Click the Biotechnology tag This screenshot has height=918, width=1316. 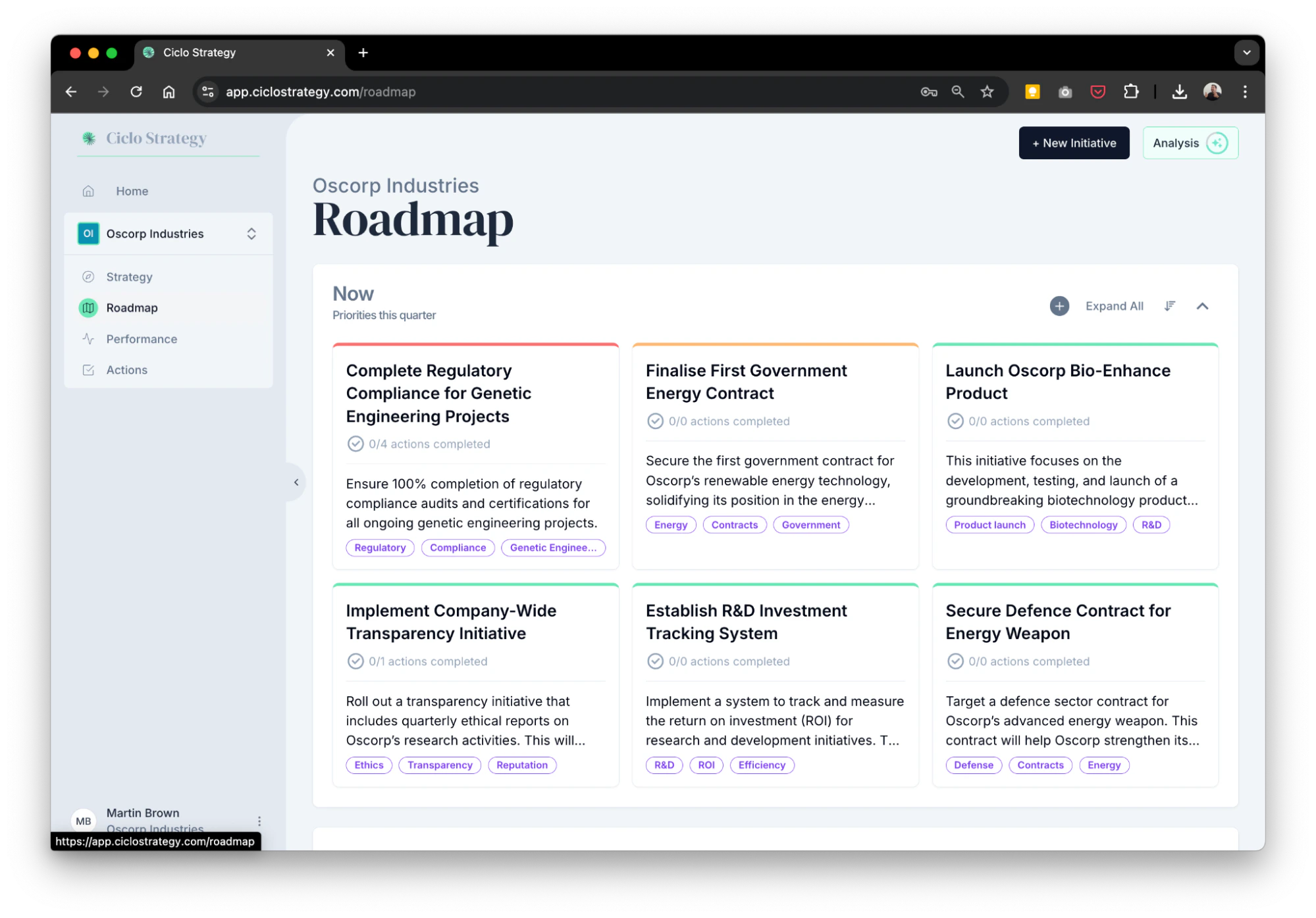(1083, 525)
